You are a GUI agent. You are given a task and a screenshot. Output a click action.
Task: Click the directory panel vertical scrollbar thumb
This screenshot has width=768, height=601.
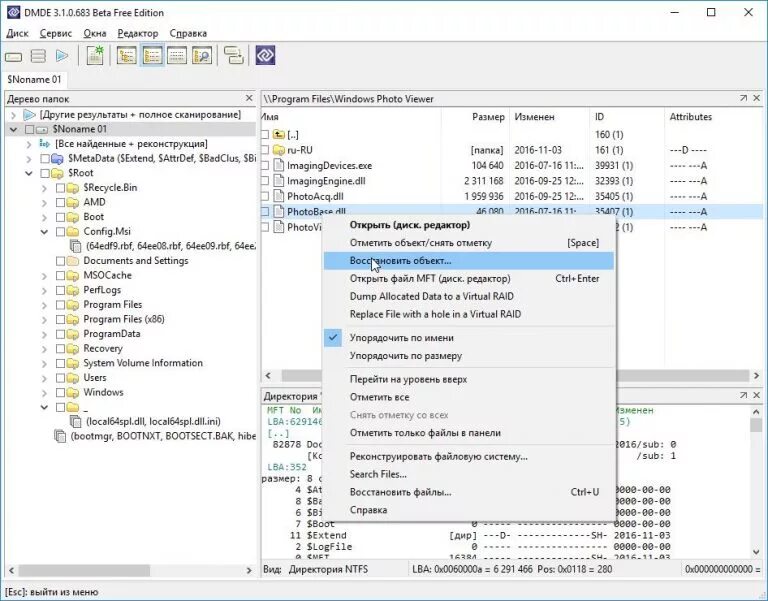756,424
